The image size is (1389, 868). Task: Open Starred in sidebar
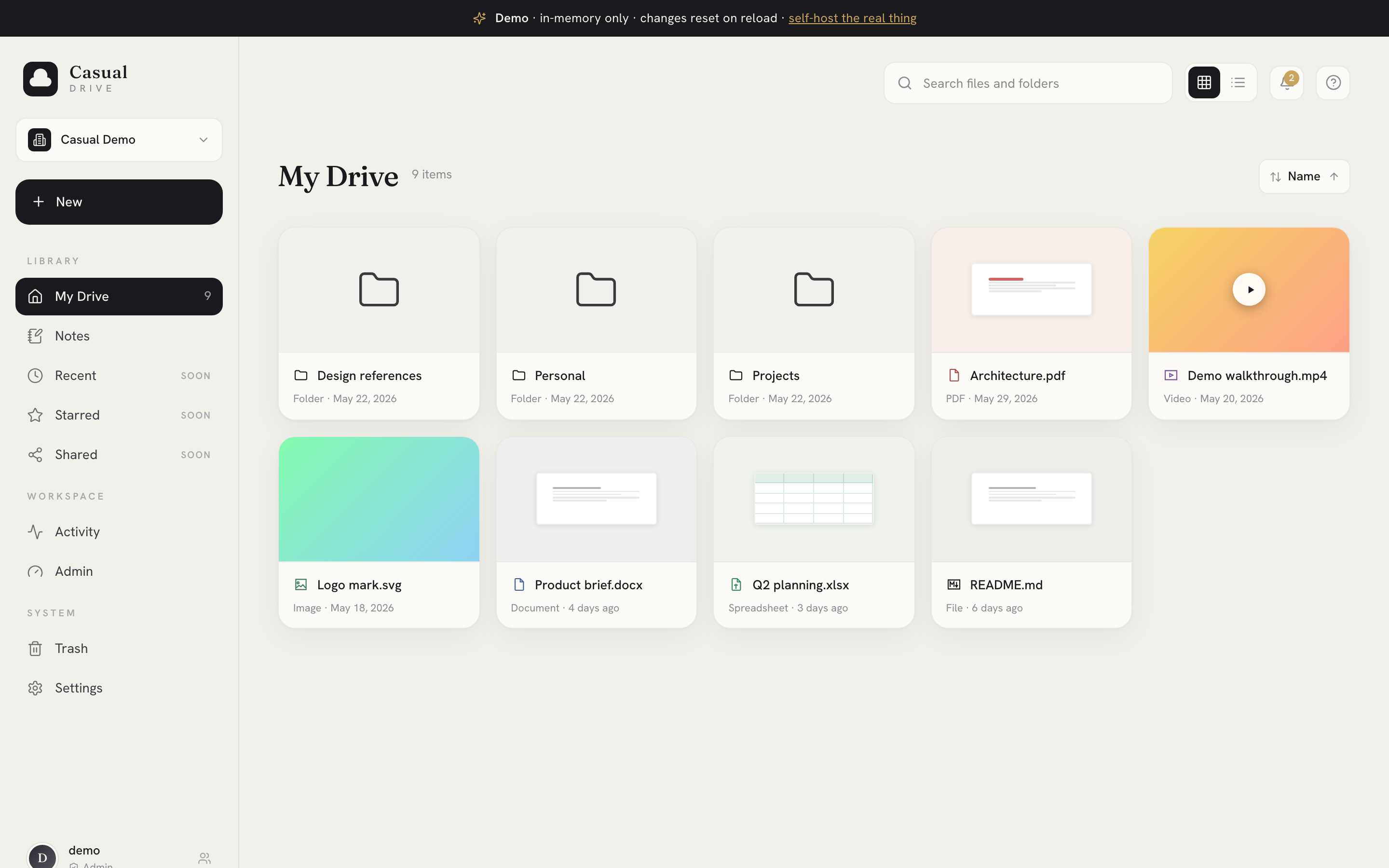click(x=119, y=415)
